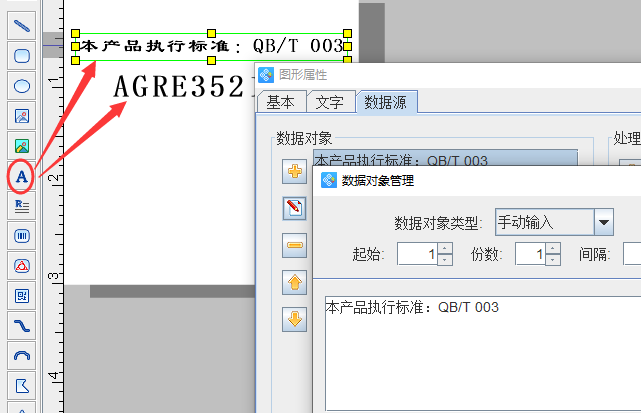Increase the 起始 value with up arrow

point(445,249)
